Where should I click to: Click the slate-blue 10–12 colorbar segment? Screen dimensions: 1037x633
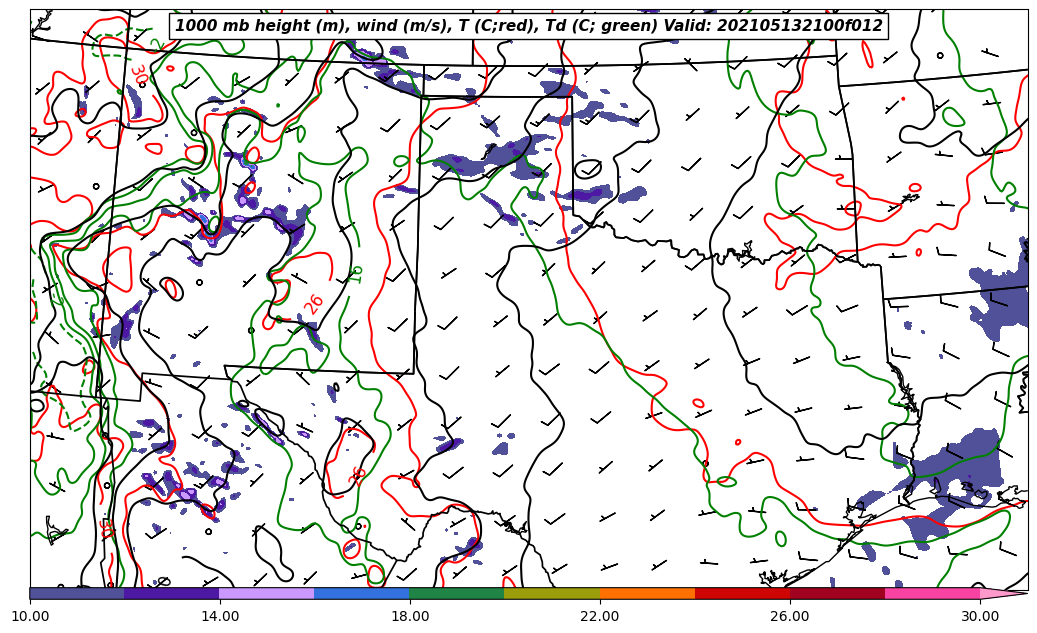click(77, 593)
